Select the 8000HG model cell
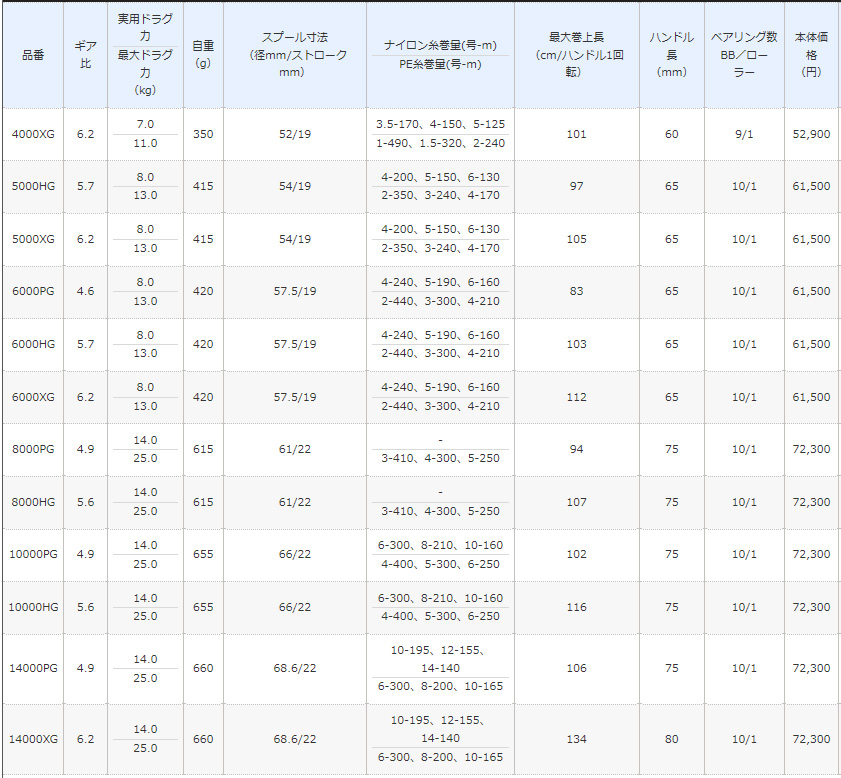The image size is (841, 778). pos(33,502)
